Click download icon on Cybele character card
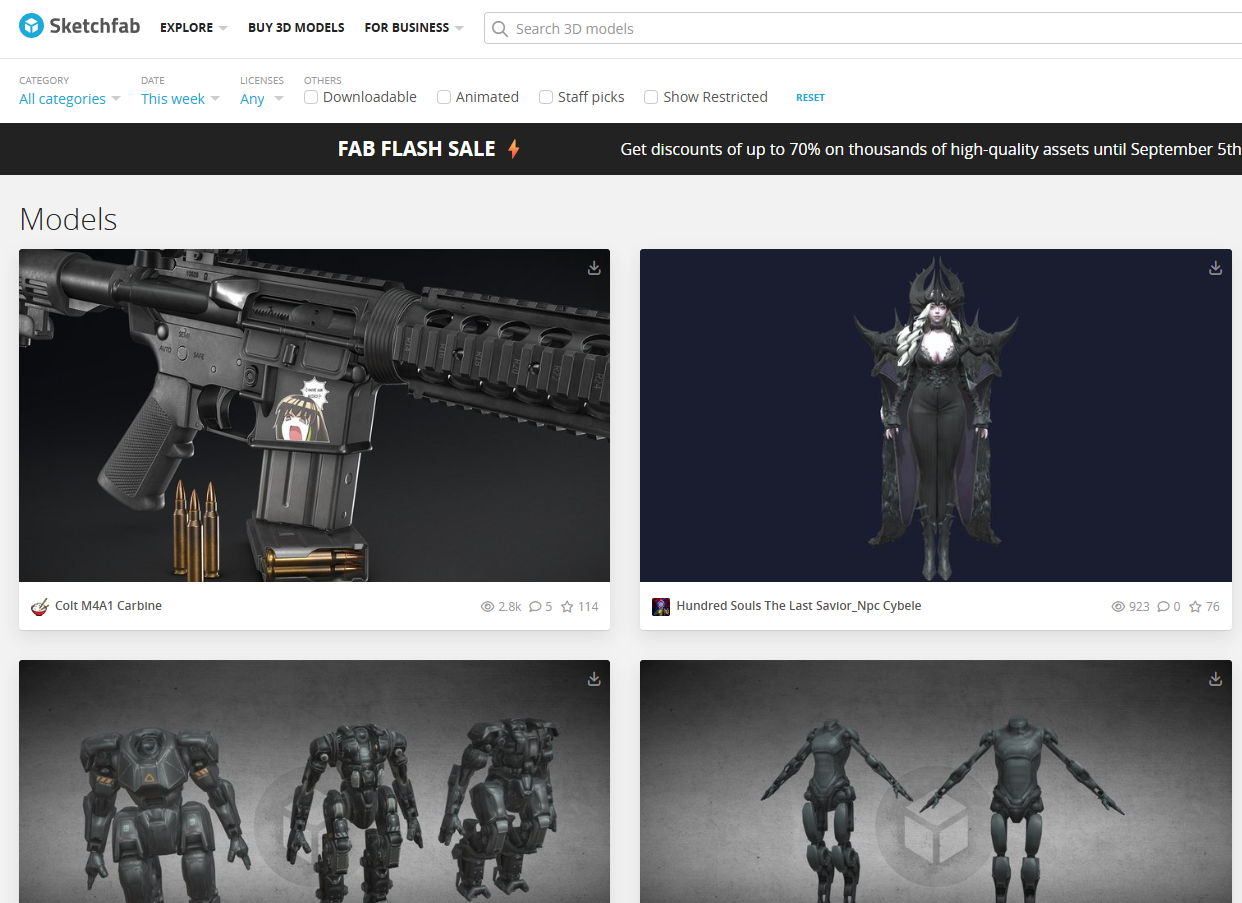 coord(1215,268)
